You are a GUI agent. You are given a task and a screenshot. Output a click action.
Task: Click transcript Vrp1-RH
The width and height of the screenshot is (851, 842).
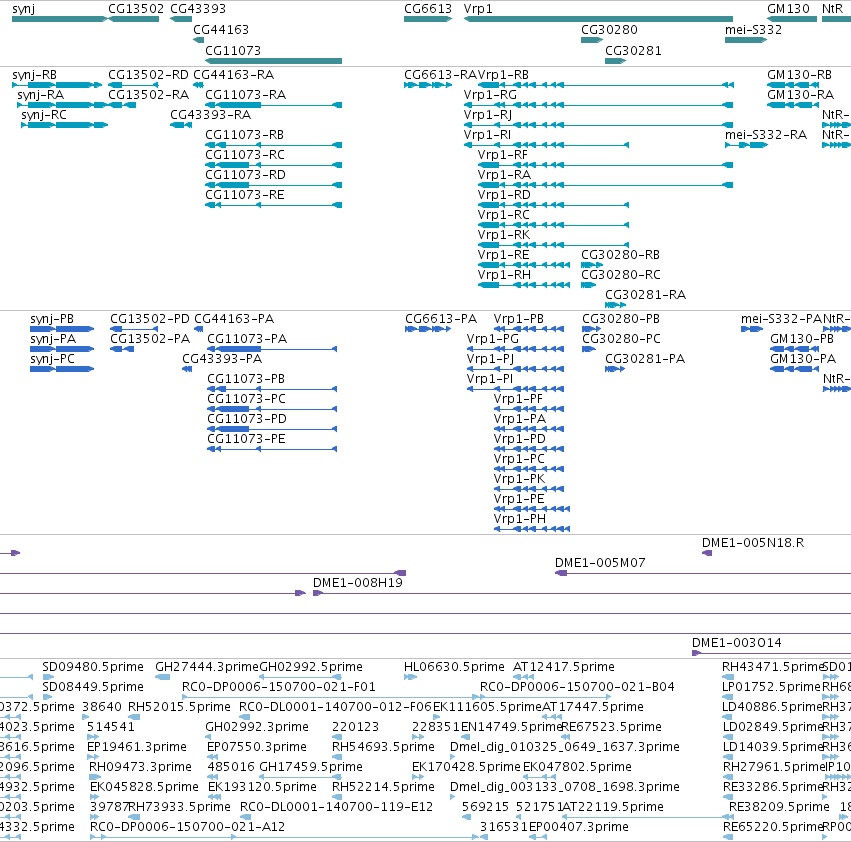[x=504, y=275]
